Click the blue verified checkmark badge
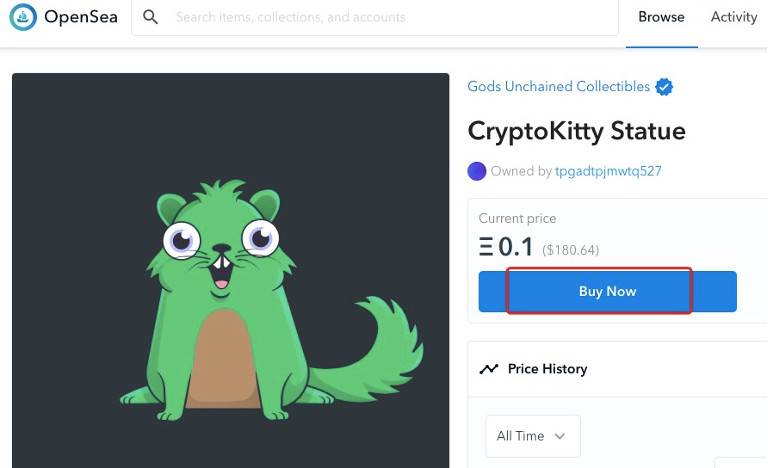The height and width of the screenshot is (468, 768). coord(664,87)
